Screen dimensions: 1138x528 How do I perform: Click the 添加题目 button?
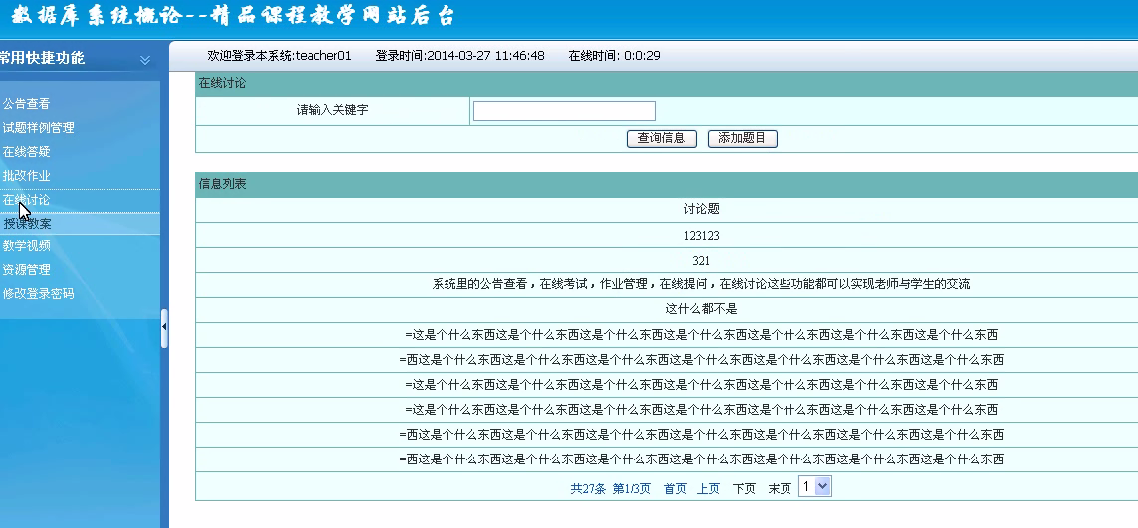(x=742, y=139)
